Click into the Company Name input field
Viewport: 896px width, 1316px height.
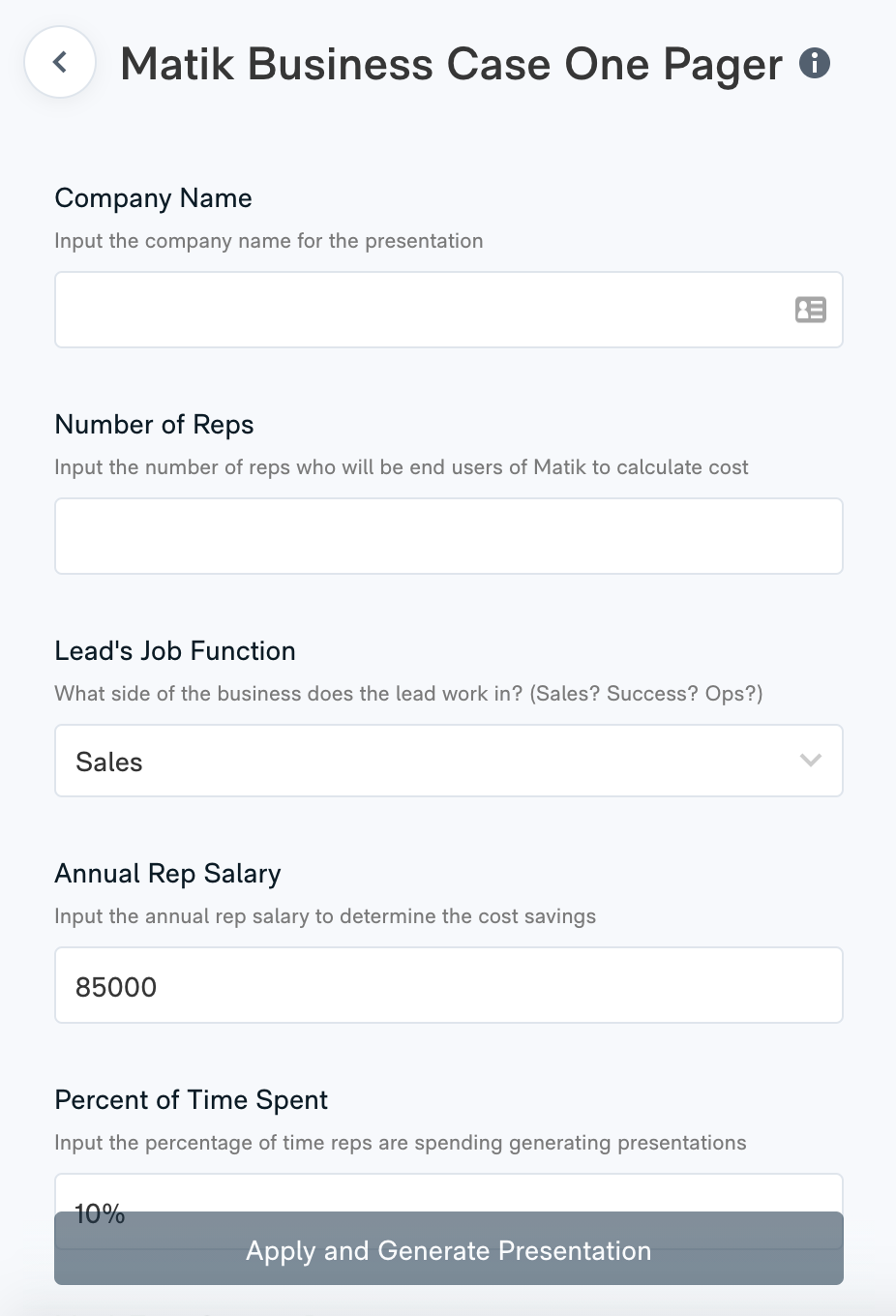[x=387, y=309]
